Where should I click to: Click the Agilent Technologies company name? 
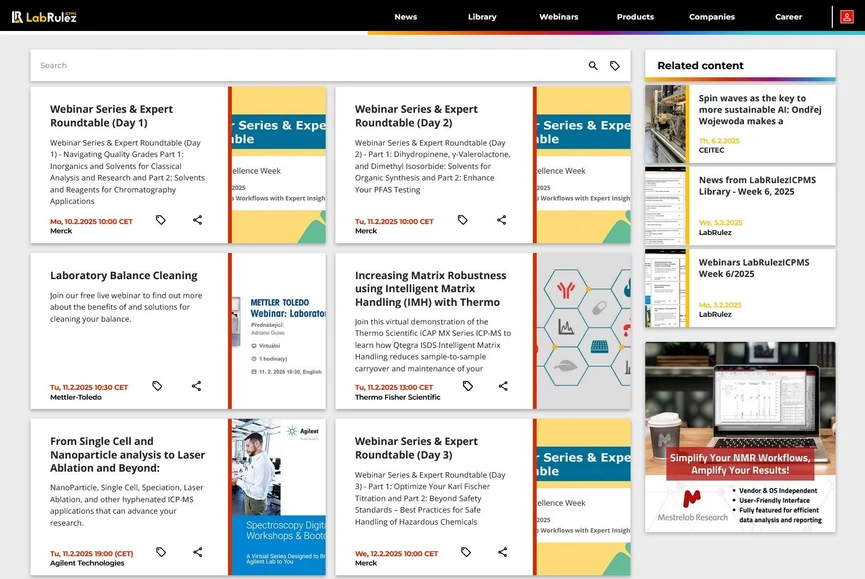click(x=87, y=563)
